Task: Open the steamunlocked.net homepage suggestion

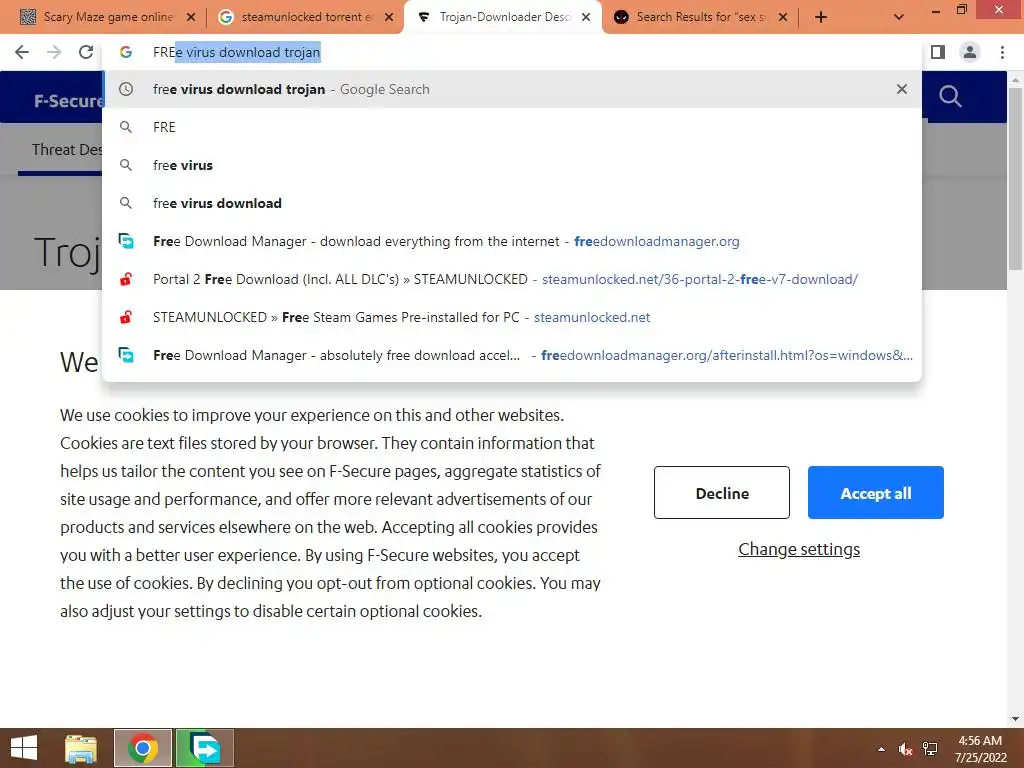Action: [x=512, y=317]
